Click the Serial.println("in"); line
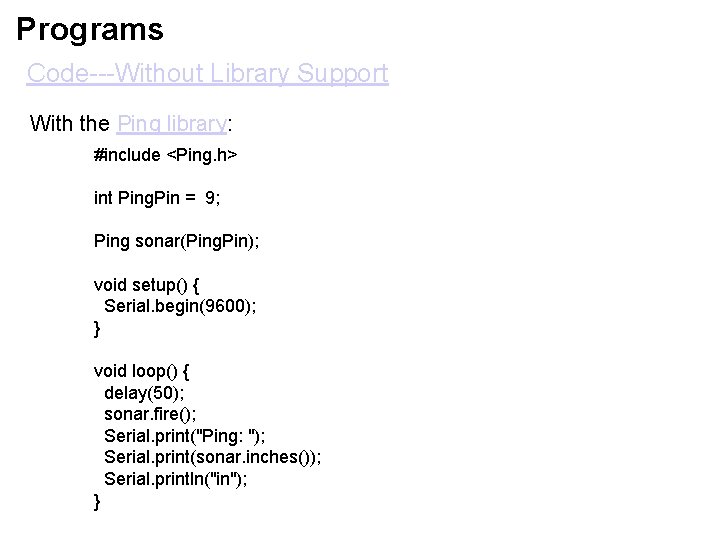Screen dimensions: 720x540 coord(175,479)
